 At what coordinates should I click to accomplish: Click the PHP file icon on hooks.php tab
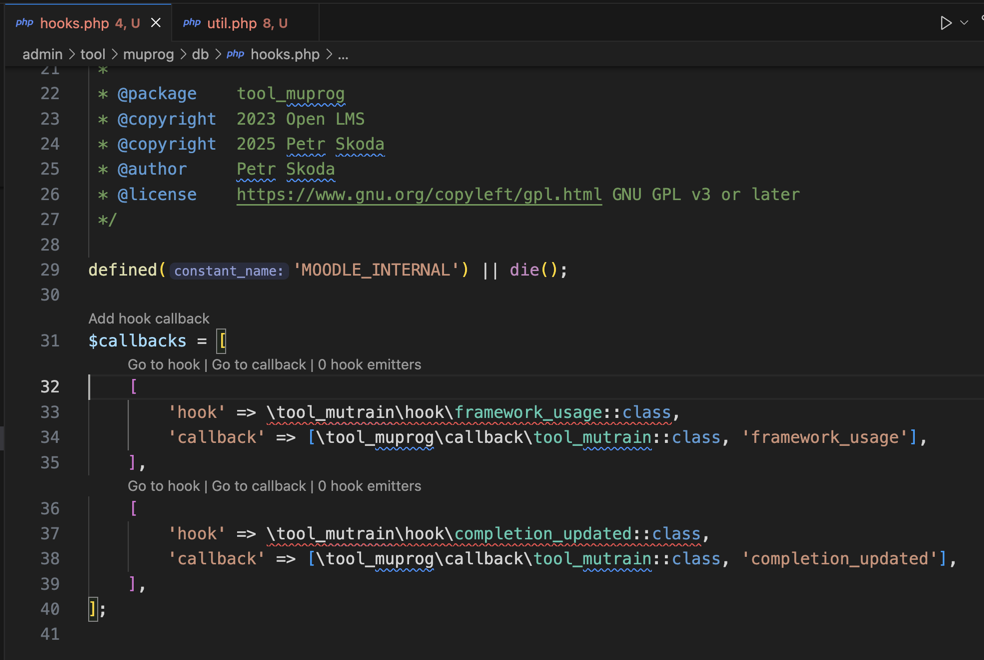coord(24,23)
